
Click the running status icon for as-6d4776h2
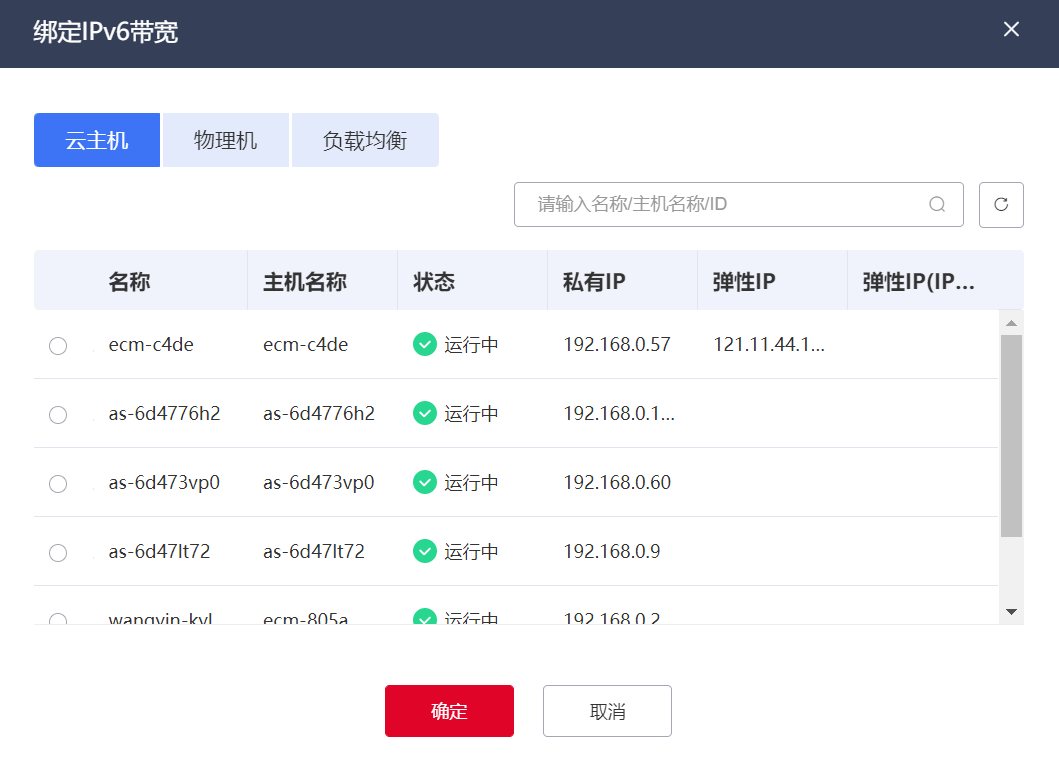click(424, 413)
